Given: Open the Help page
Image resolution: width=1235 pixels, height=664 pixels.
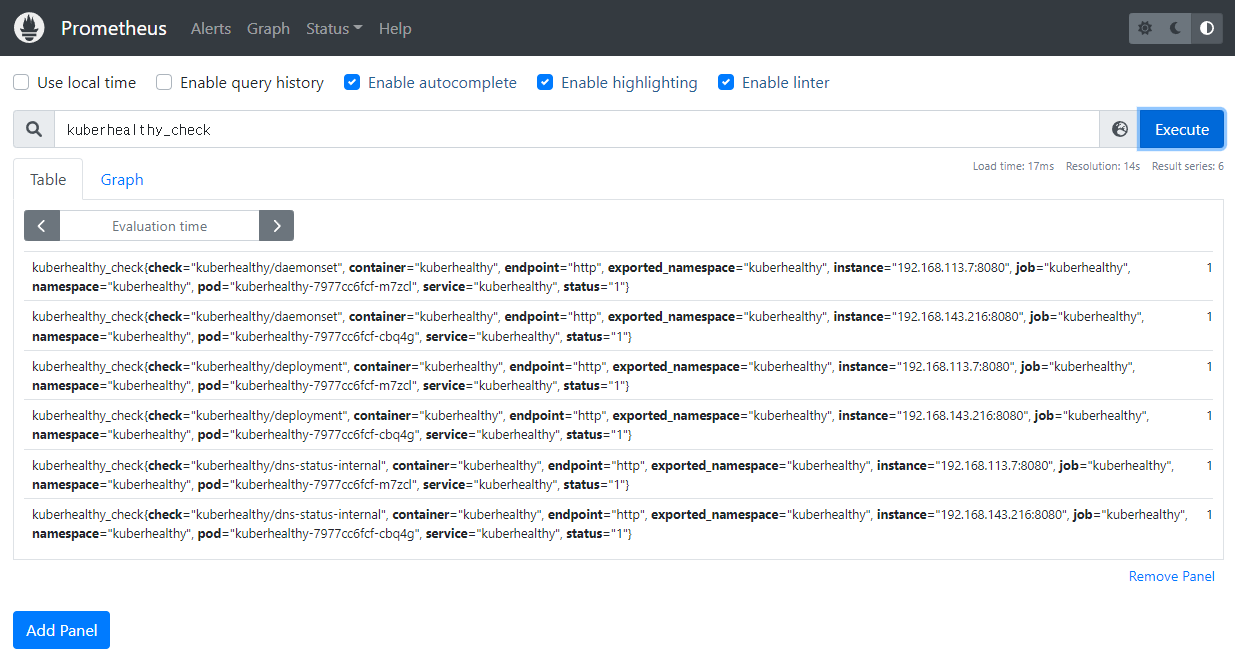Looking at the screenshot, I should coord(395,28).
